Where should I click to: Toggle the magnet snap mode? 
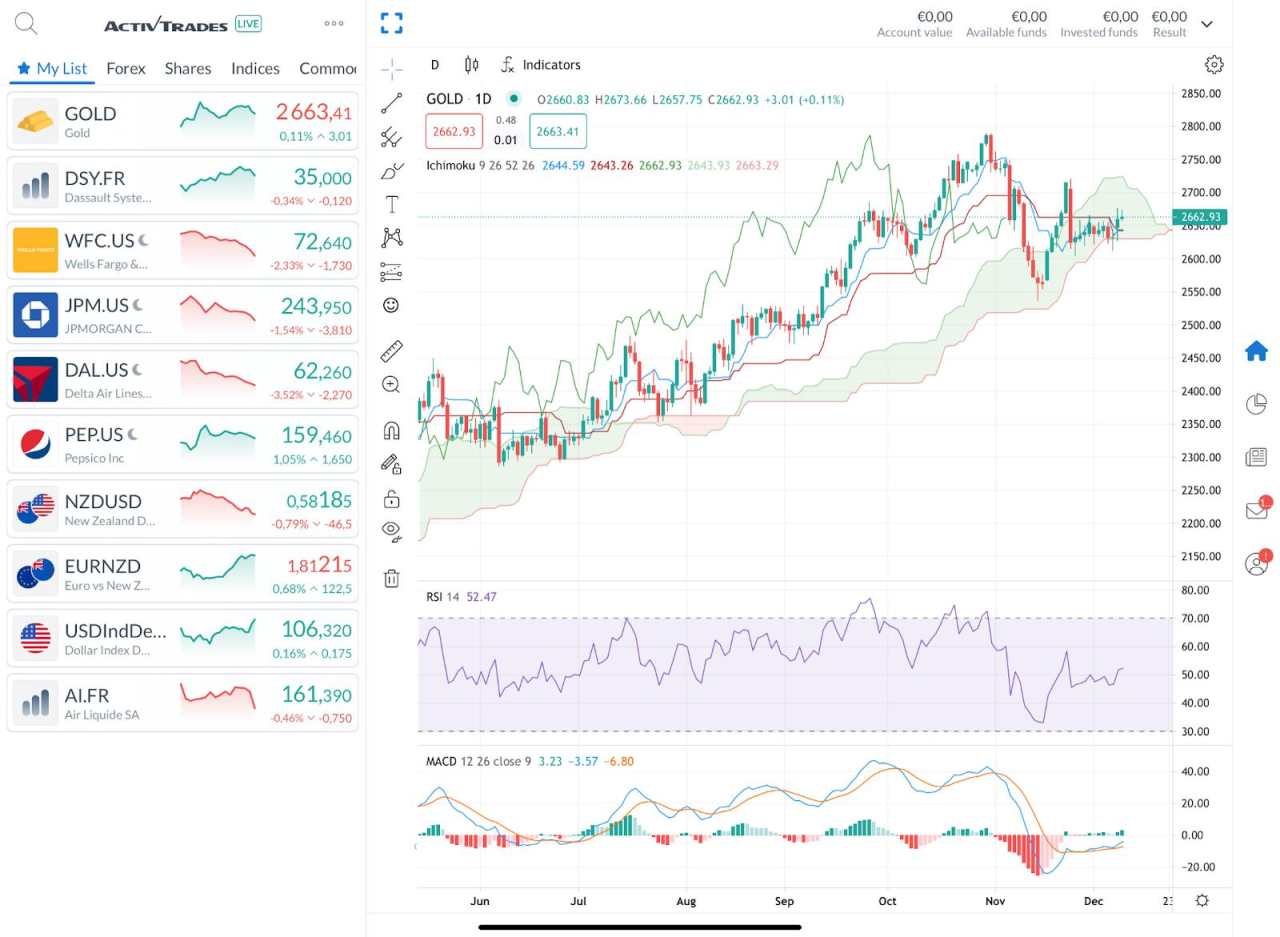[x=392, y=431]
